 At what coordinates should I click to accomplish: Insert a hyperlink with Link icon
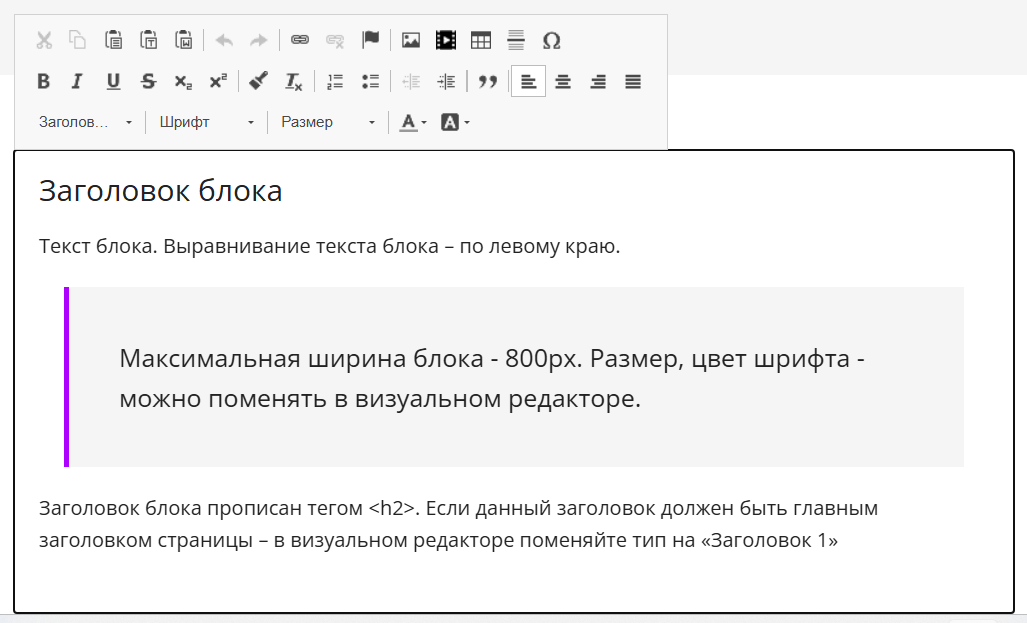point(300,41)
